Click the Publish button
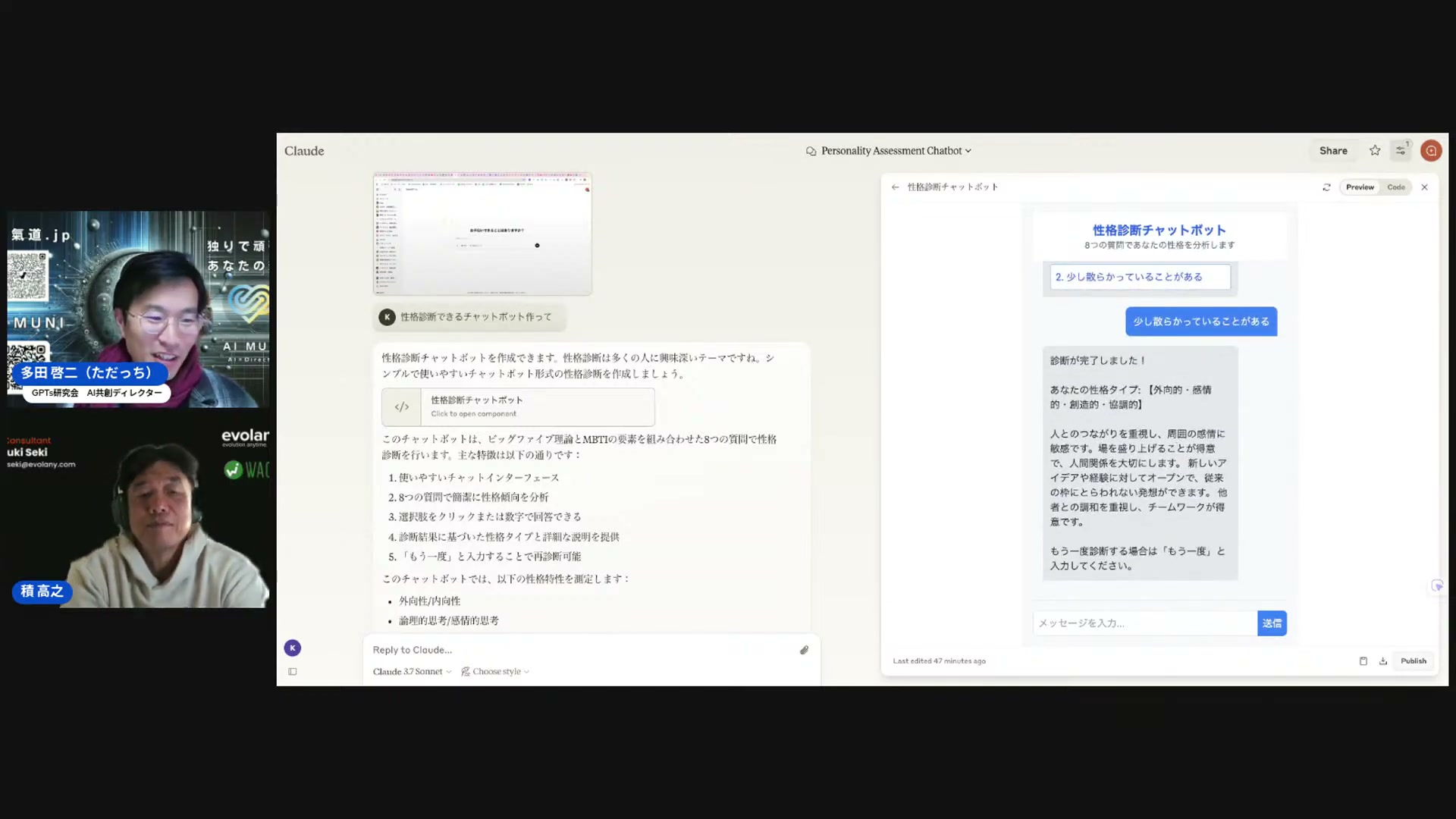Screen dimensions: 1456x819 pos(1413,661)
